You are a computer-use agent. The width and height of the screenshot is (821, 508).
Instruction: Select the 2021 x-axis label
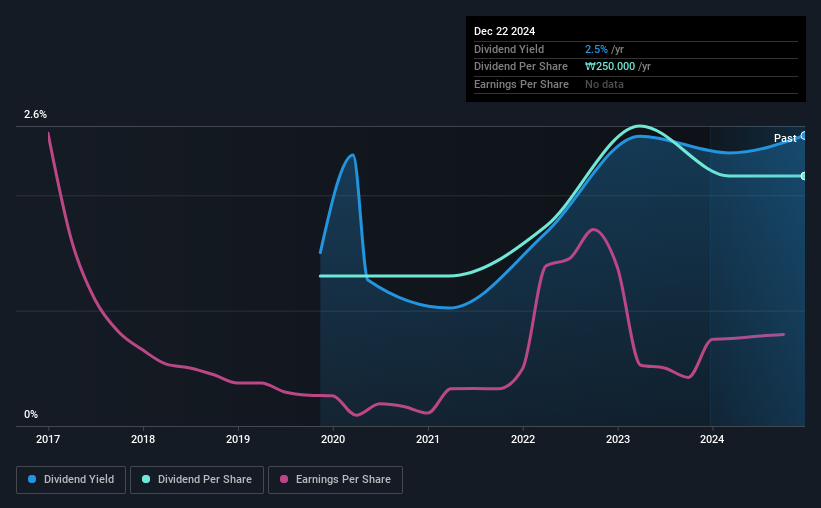click(428, 439)
